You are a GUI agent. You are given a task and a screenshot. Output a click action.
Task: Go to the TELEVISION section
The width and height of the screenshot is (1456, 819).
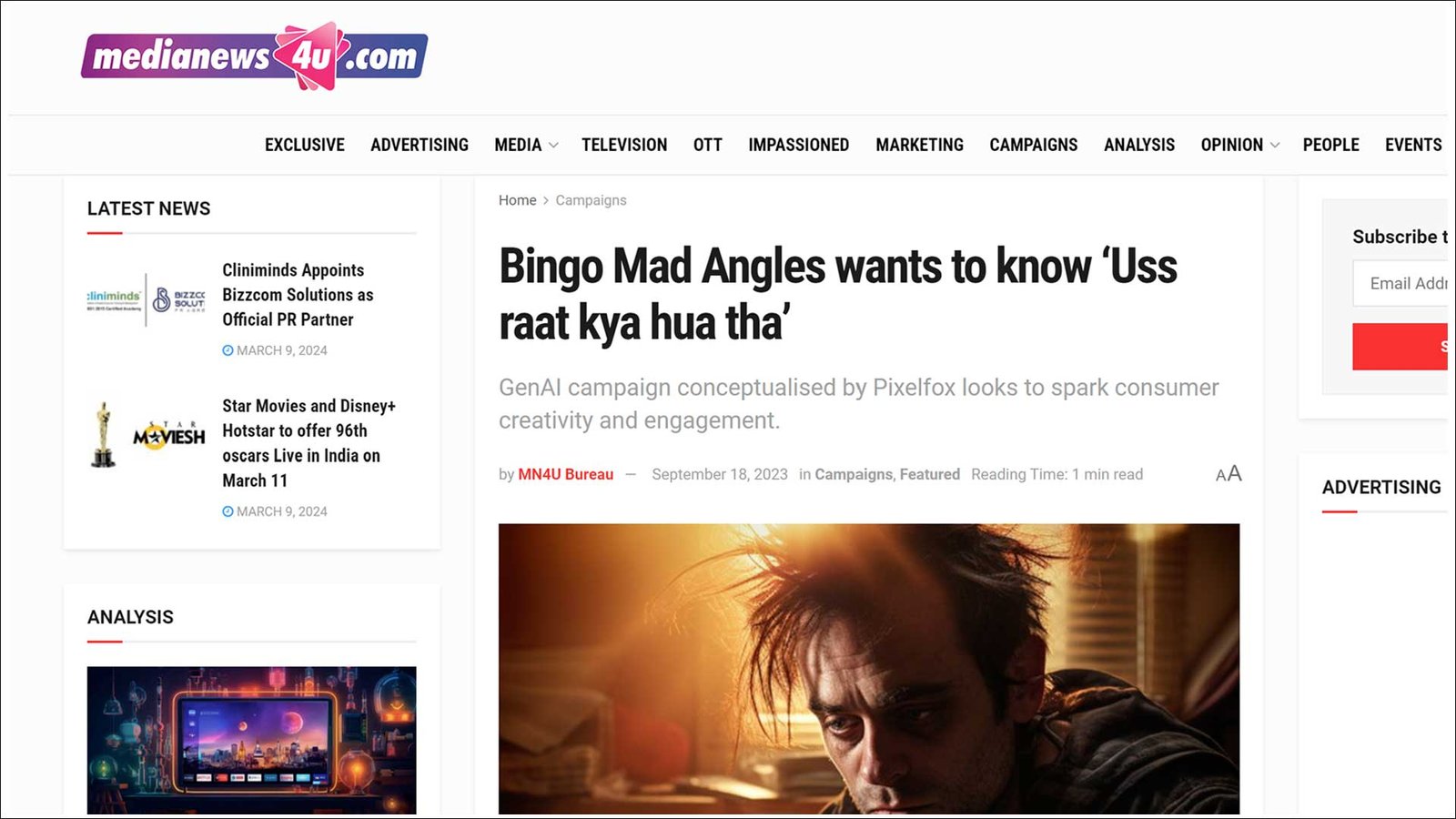coord(624,145)
